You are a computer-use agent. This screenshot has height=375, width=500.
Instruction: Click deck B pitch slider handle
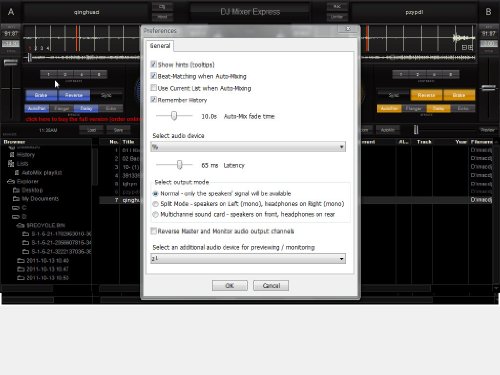click(x=488, y=88)
